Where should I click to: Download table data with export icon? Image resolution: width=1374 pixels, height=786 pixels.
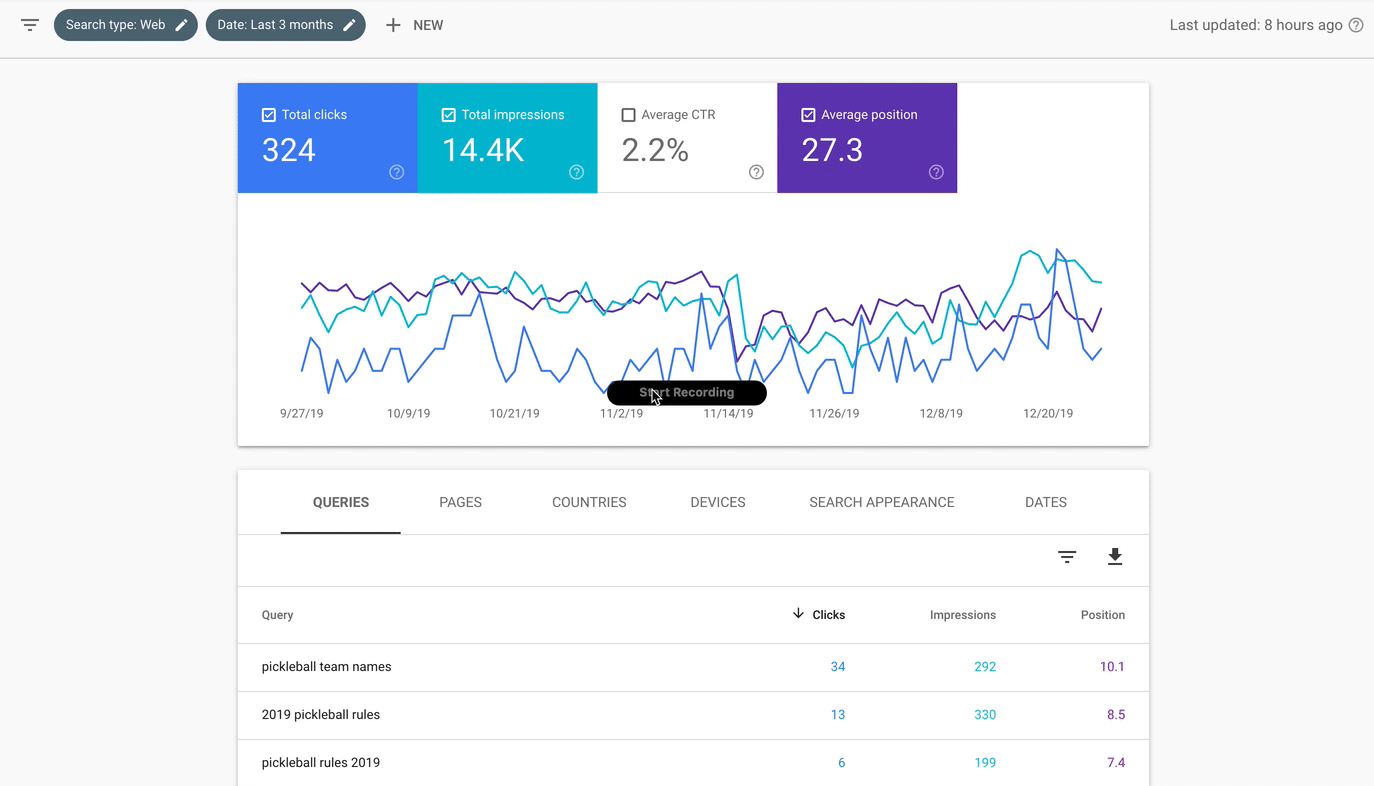[1115, 557]
